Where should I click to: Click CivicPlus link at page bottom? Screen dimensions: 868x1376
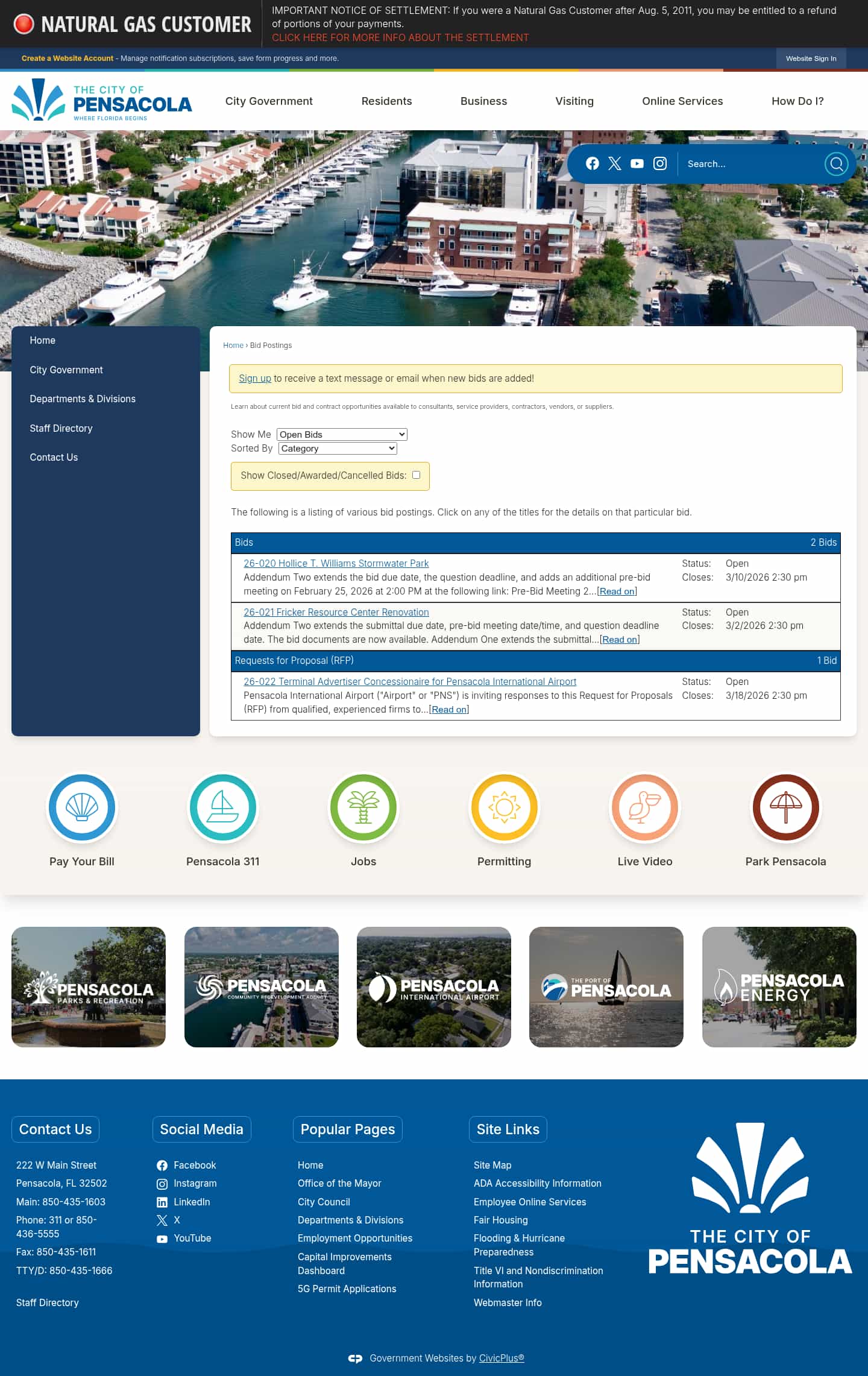coord(502,1359)
